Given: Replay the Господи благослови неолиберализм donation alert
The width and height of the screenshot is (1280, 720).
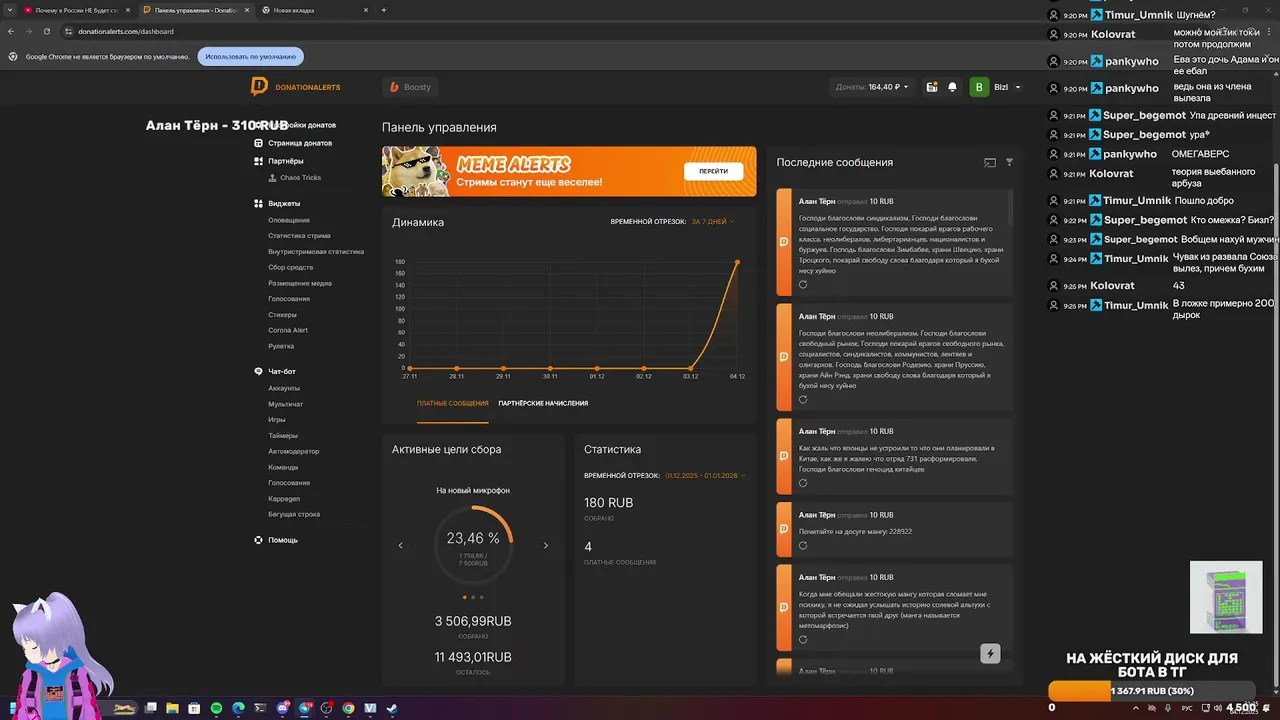Looking at the screenshot, I should 803,400.
